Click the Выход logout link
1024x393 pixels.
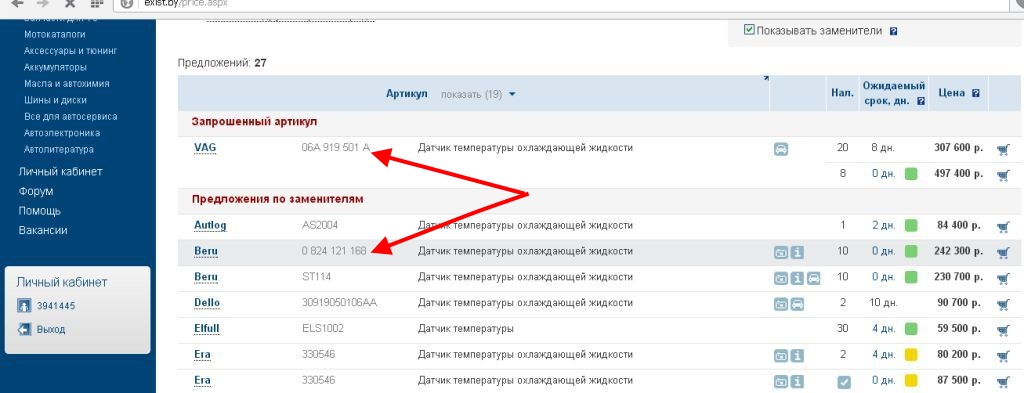click(x=51, y=329)
